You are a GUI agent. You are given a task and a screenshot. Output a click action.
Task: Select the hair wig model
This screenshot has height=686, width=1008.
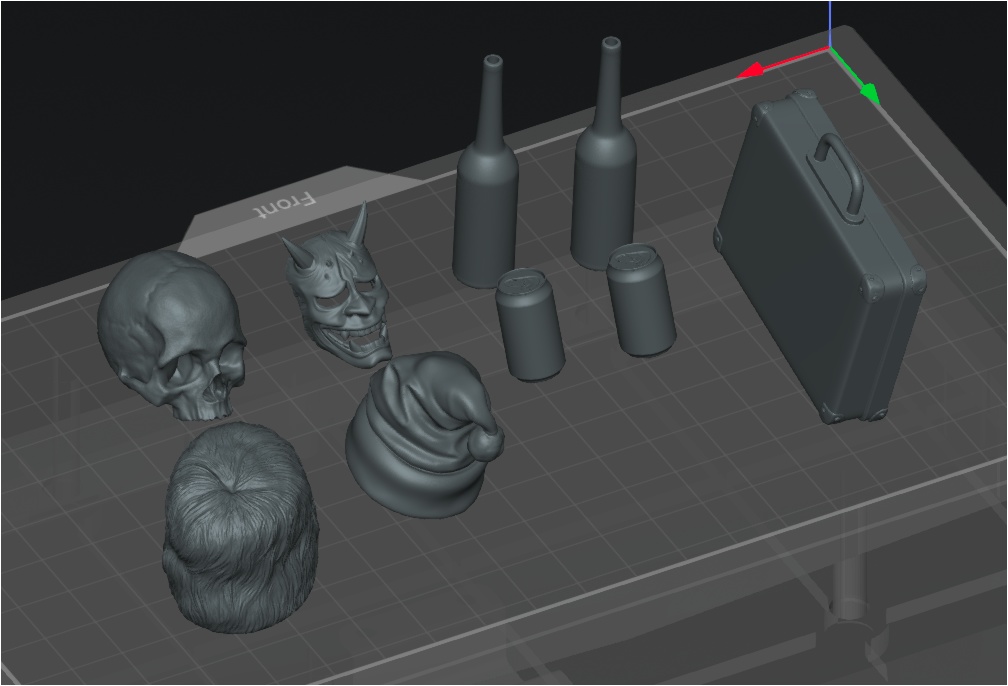pos(241,526)
